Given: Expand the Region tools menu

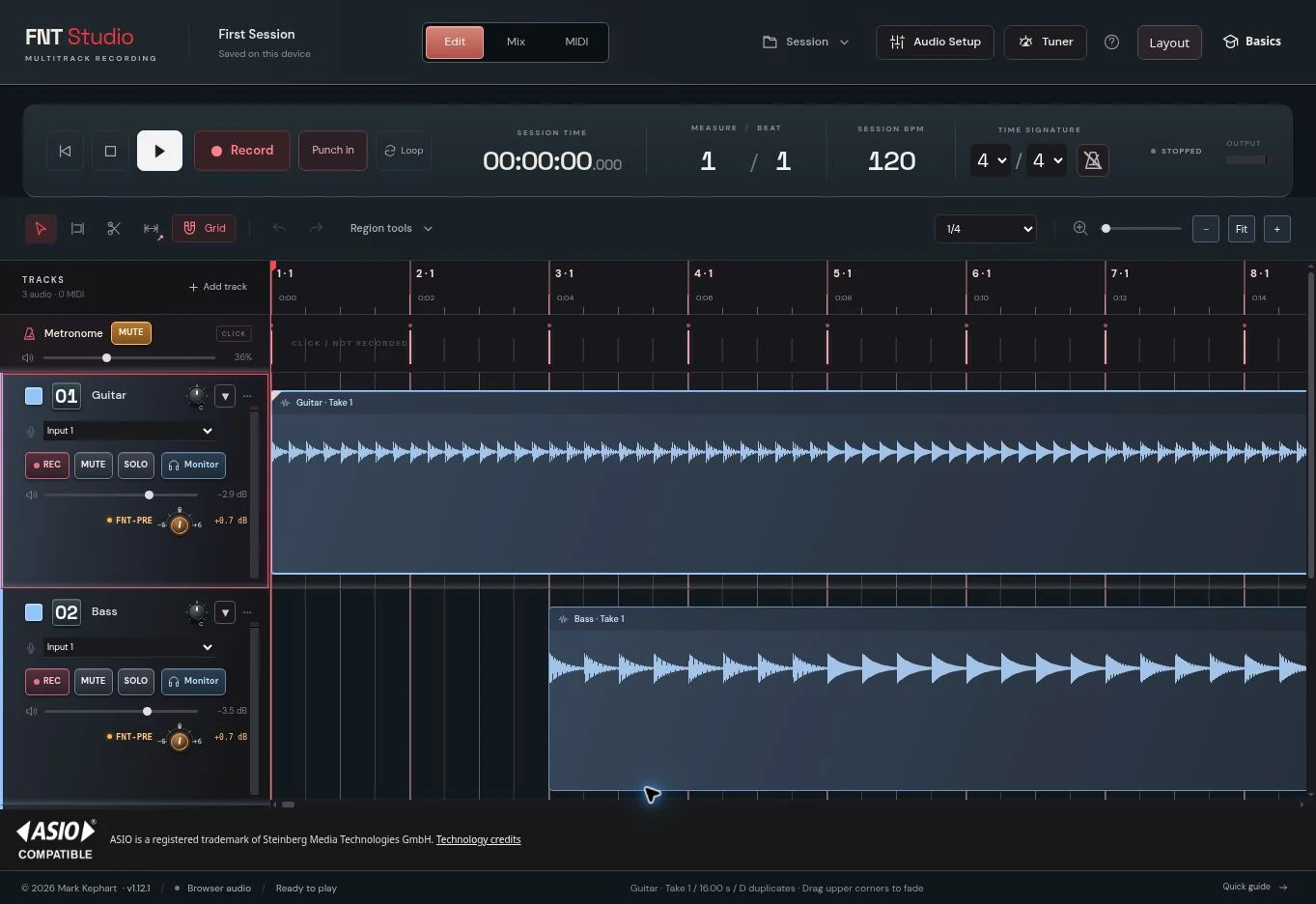Looking at the screenshot, I should [391, 229].
